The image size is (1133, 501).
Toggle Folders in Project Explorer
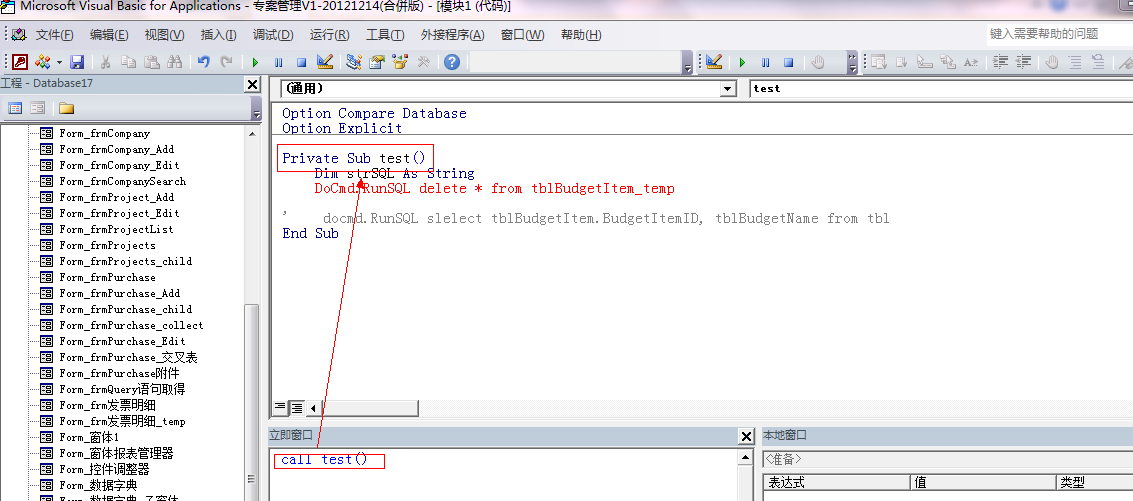pyautogui.click(x=66, y=108)
